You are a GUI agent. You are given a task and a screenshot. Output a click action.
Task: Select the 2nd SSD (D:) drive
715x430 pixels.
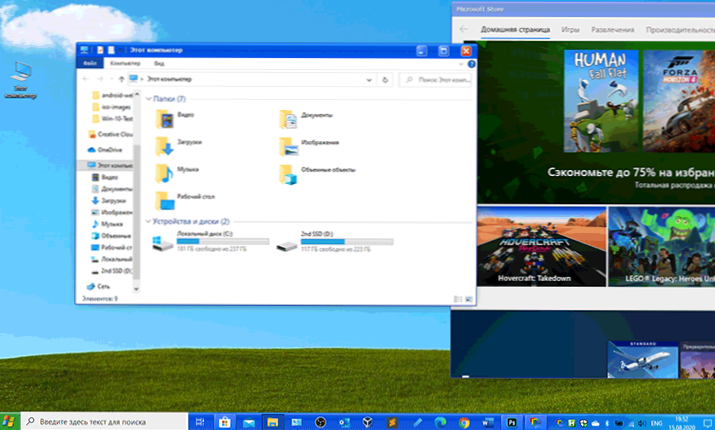[x=334, y=241]
